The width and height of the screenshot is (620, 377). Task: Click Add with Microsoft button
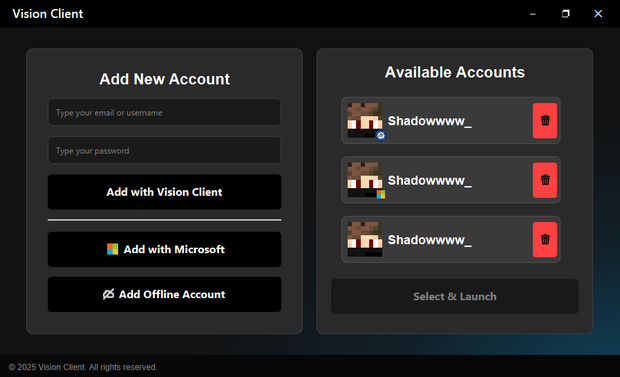click(x=164, y=249)
